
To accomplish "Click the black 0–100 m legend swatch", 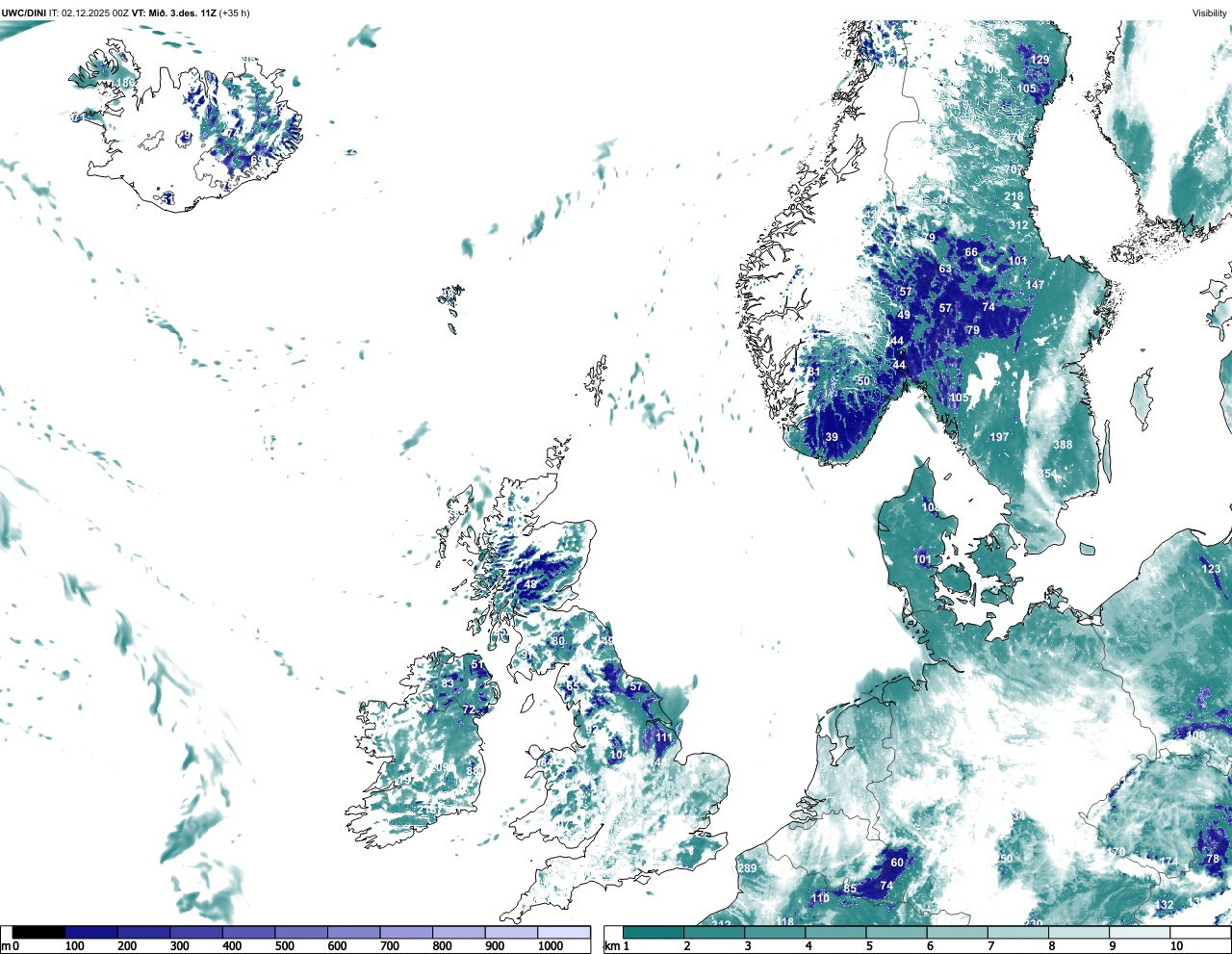I will 38,932.
